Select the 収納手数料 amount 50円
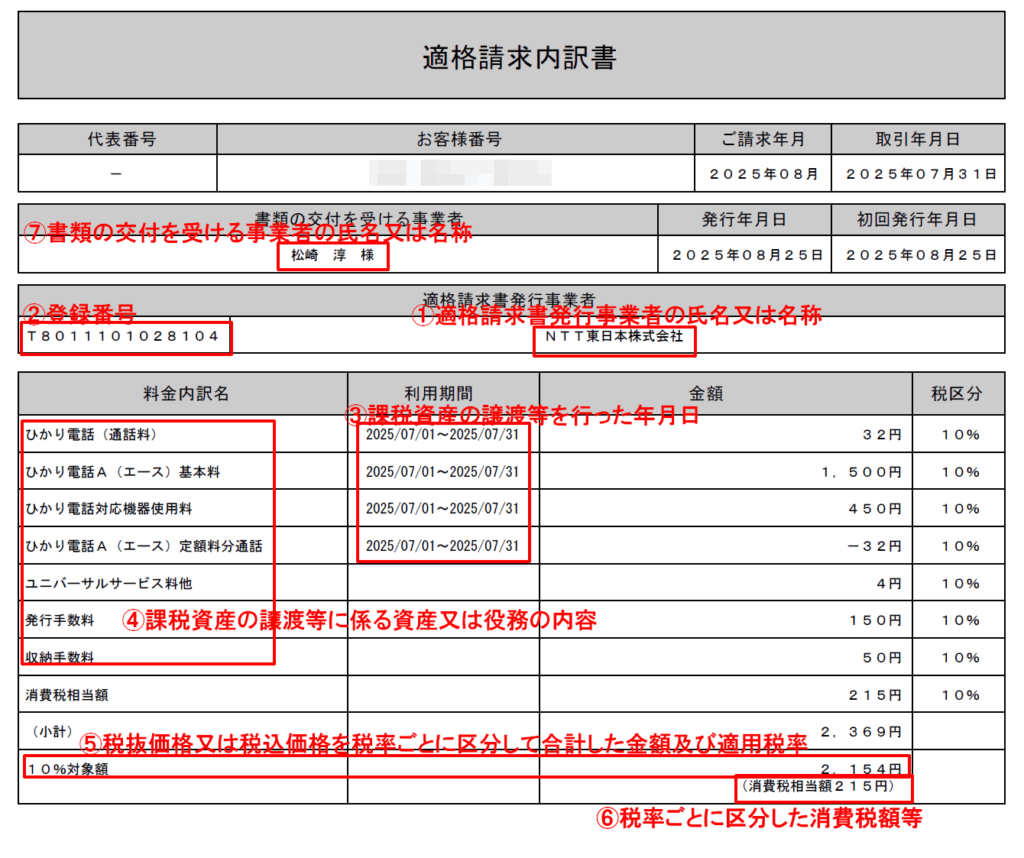This screenshot has height=858, width=1024. click(x=882, y=658)
